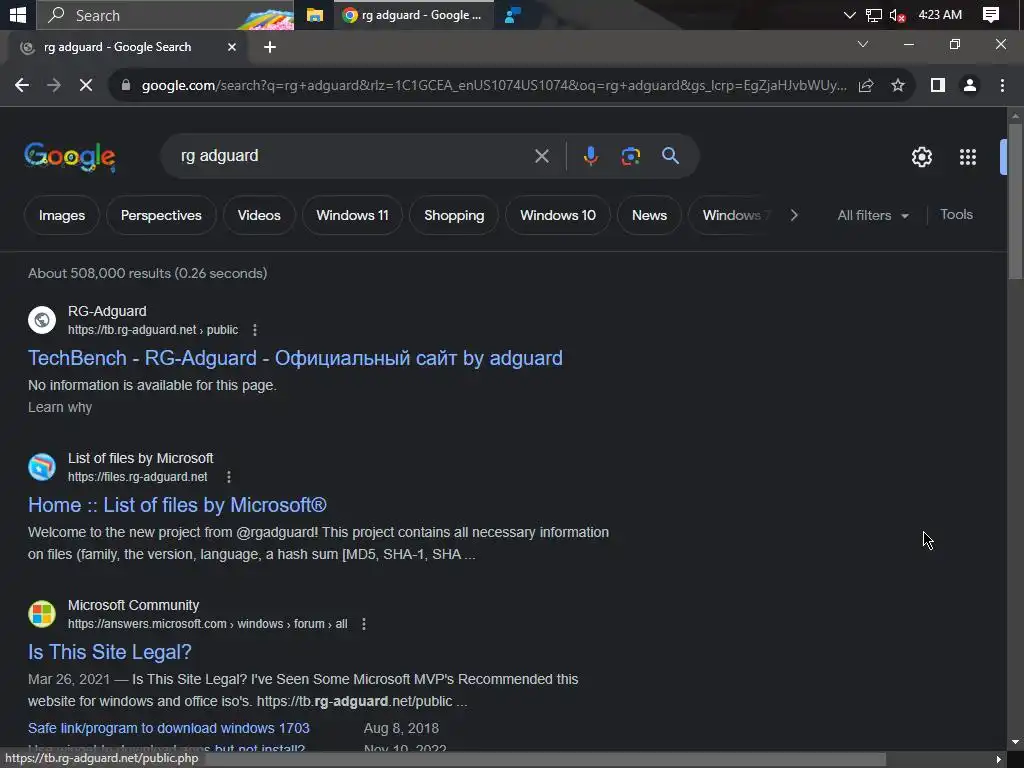The image size is (1024, 768).
Task: Click List of files by Microsoft favicon
Action: tap(42, 467)
